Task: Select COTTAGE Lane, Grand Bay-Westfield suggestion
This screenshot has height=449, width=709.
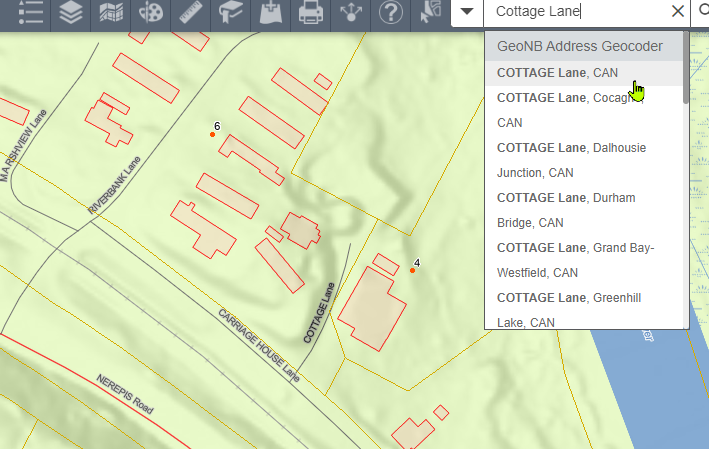Action: coord(575,259)
